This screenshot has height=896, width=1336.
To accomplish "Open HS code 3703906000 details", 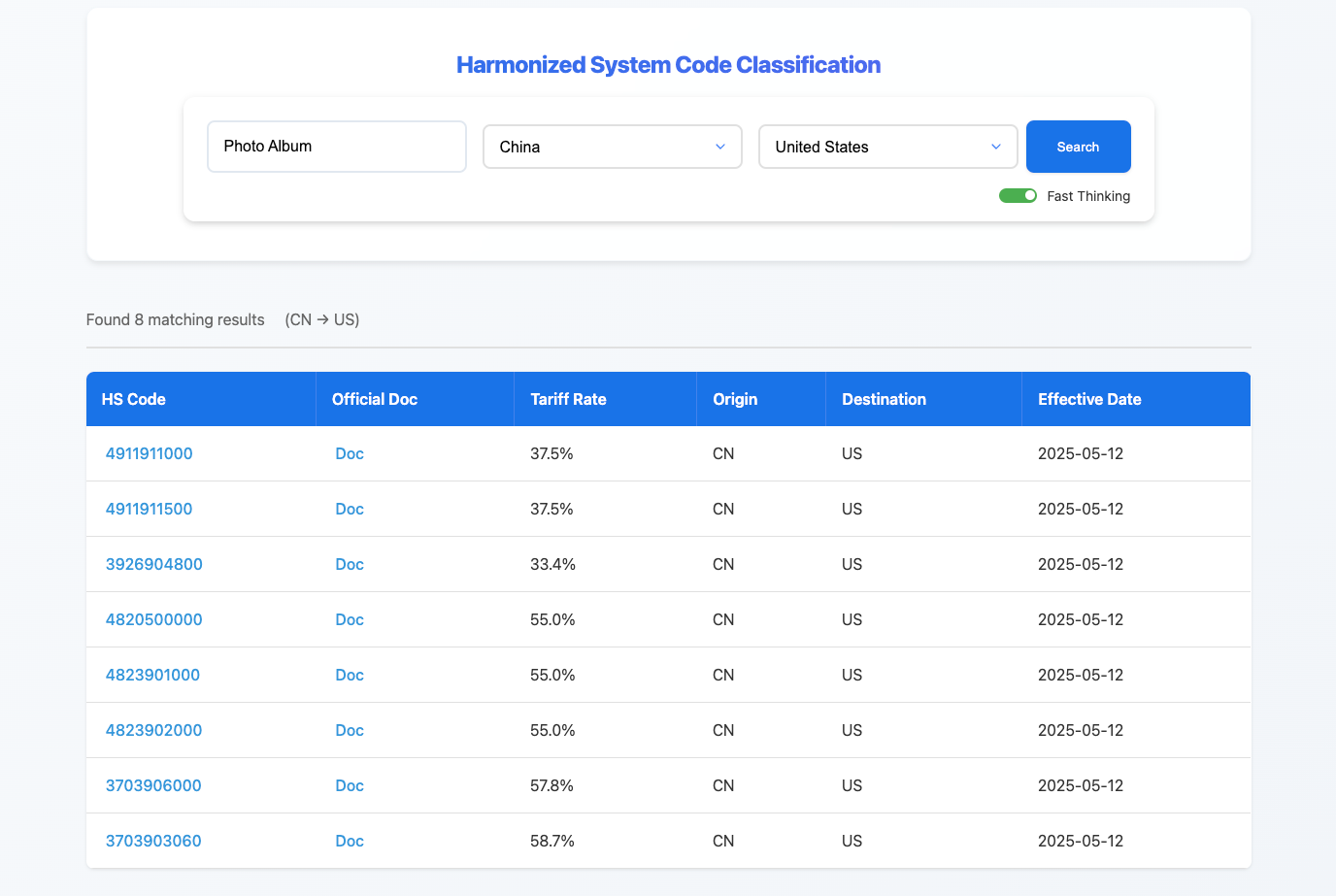I will pos(153,785).
